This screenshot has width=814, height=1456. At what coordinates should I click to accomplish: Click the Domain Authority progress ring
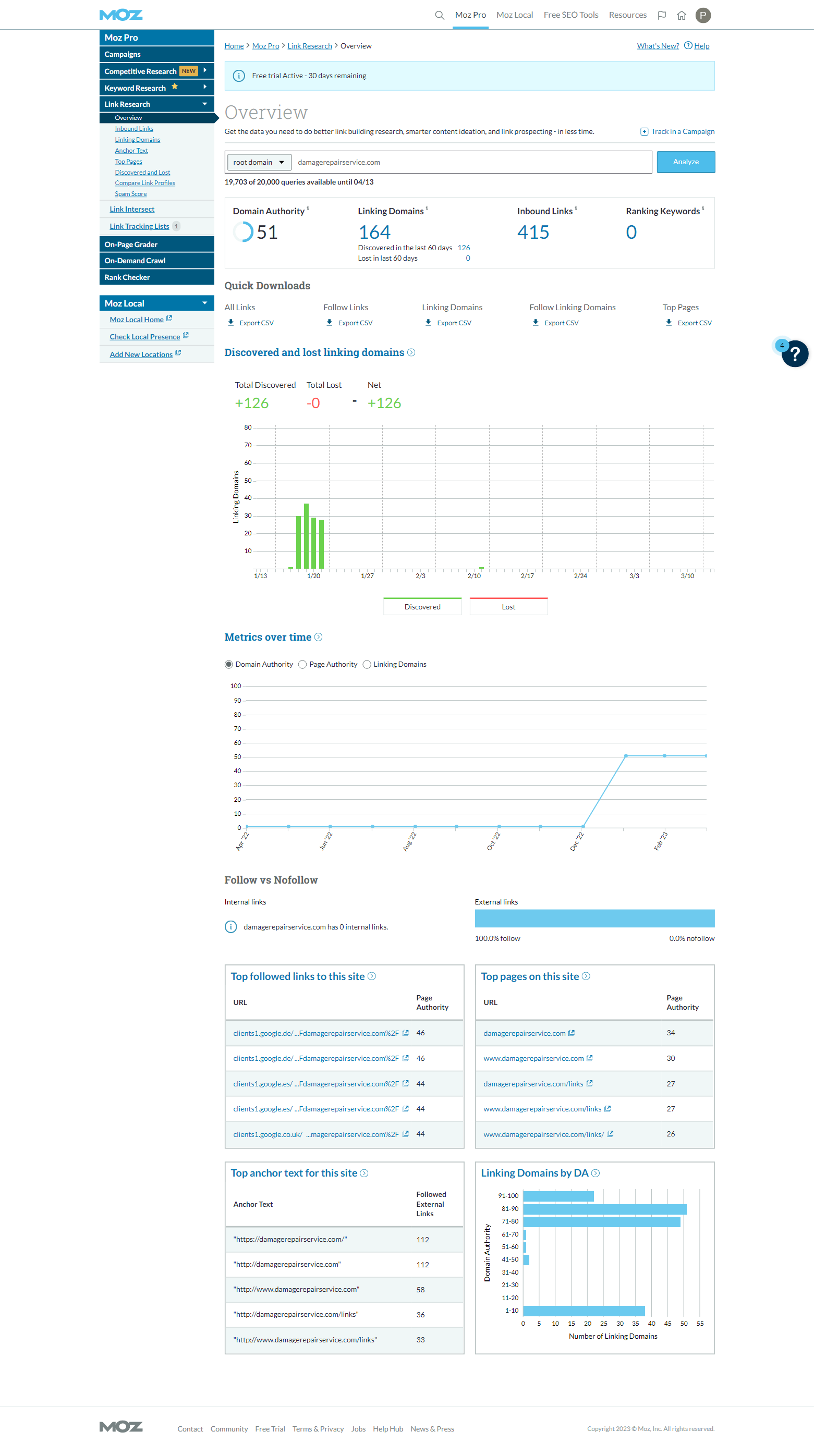click(x=243, y=232)
